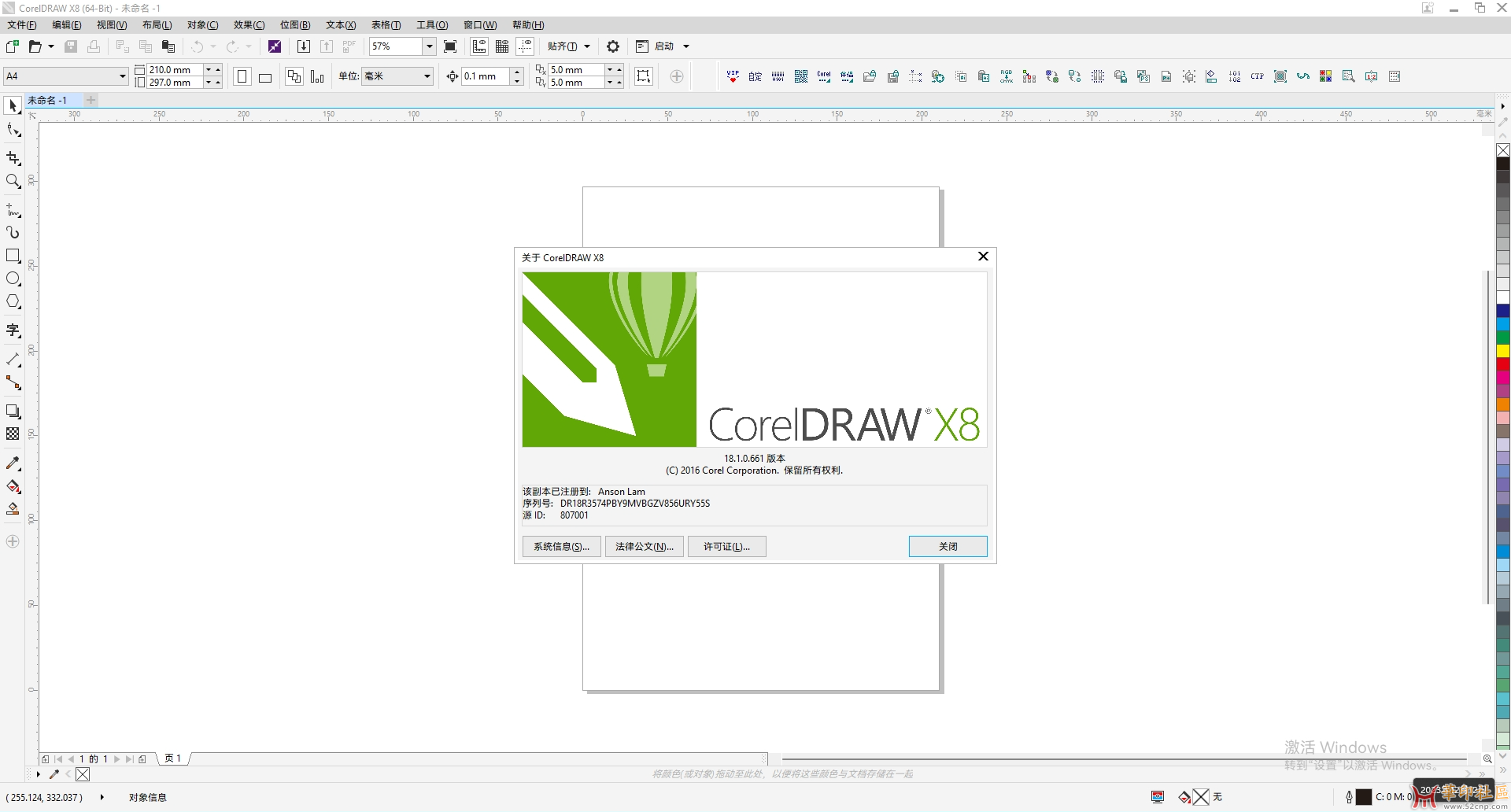Open the 文件(F) menu
Screen dimensions: 1511x812
click(x=22, y=25)
